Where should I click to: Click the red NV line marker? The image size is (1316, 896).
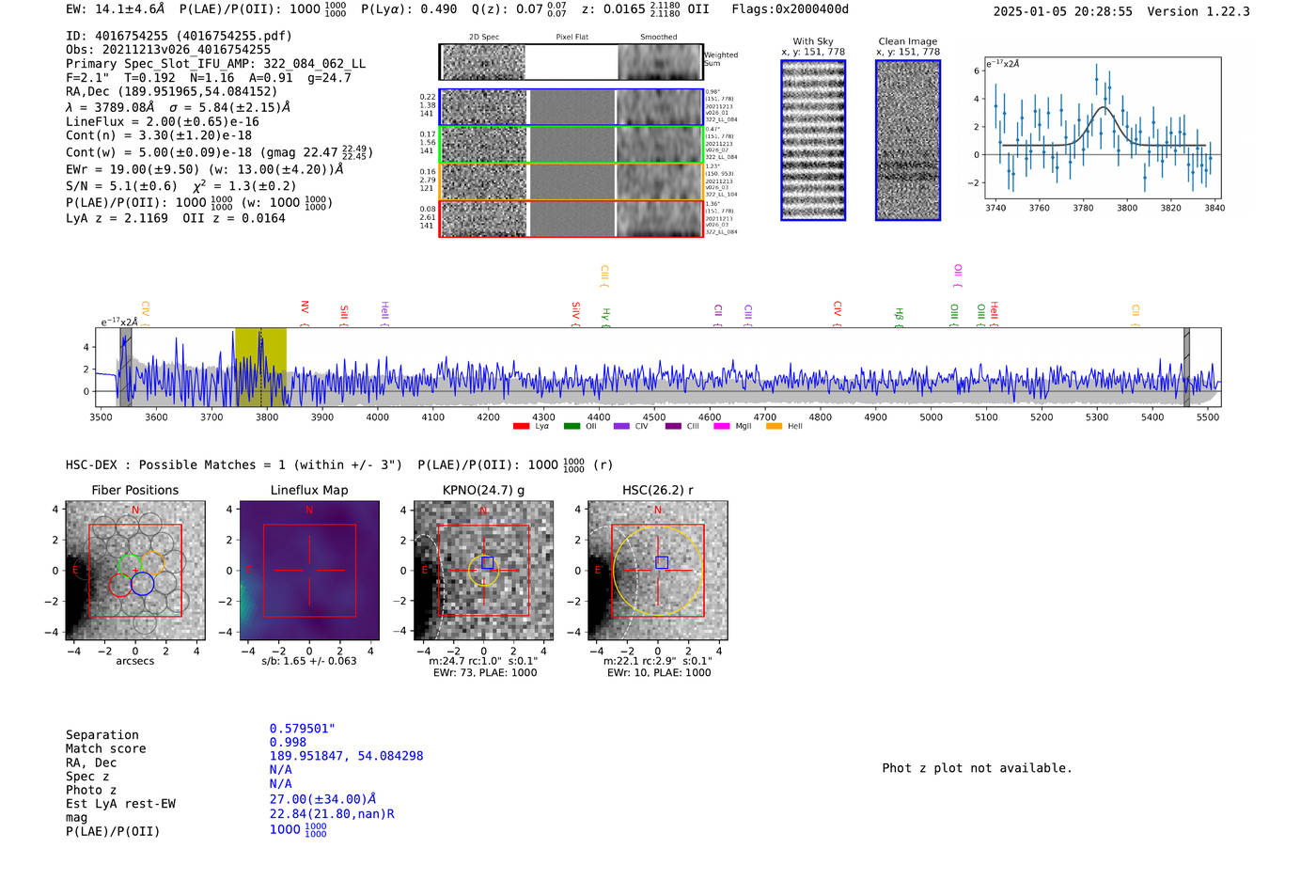[305, 314]
